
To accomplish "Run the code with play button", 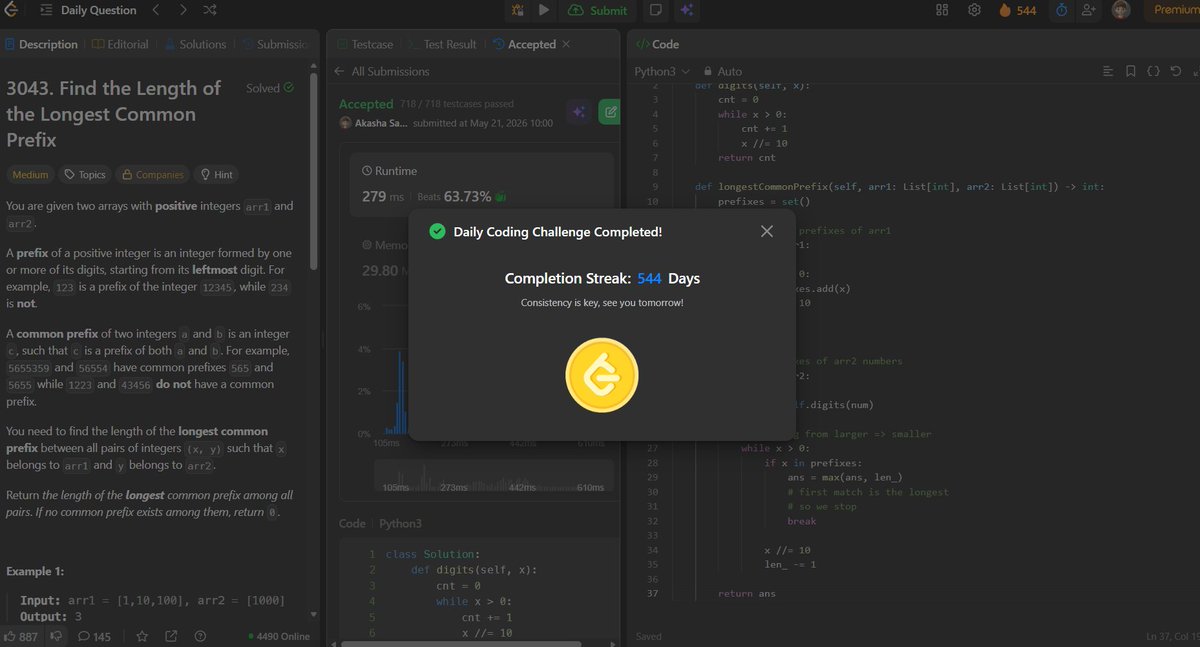I will [544, 10].
